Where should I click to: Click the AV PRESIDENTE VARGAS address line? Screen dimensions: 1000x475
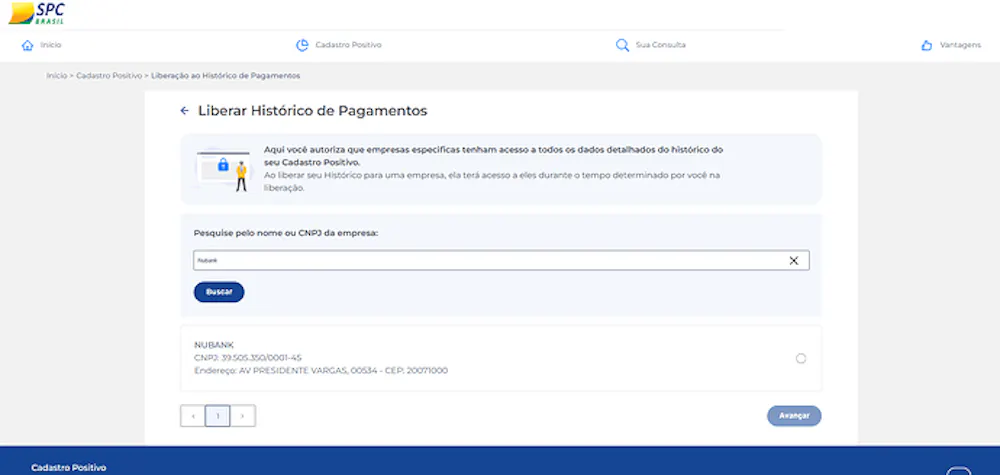click(321, 370)
